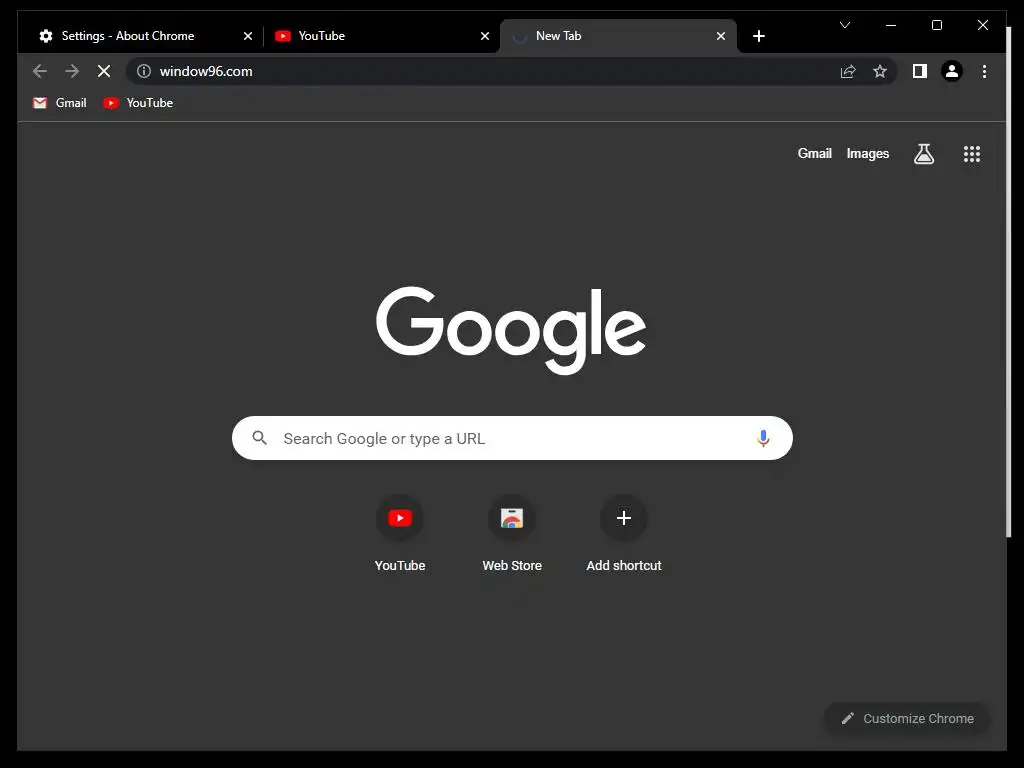Bookmark this tab with star icon
1024x768 pixels.
click(x=880, y=71)
